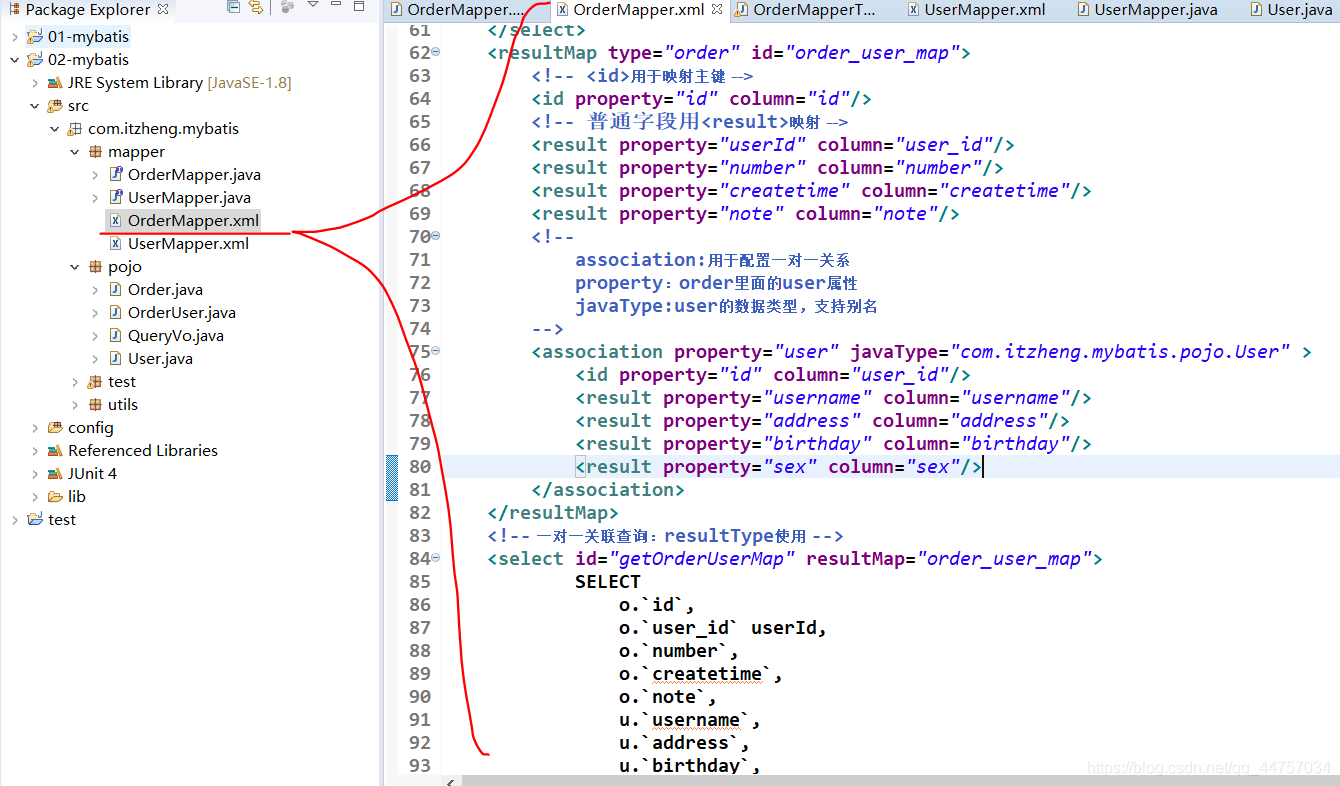The height and width of the screenshot is (786, 1340).
Task: Click the config folder icon
Action: (x=55, y=428)
